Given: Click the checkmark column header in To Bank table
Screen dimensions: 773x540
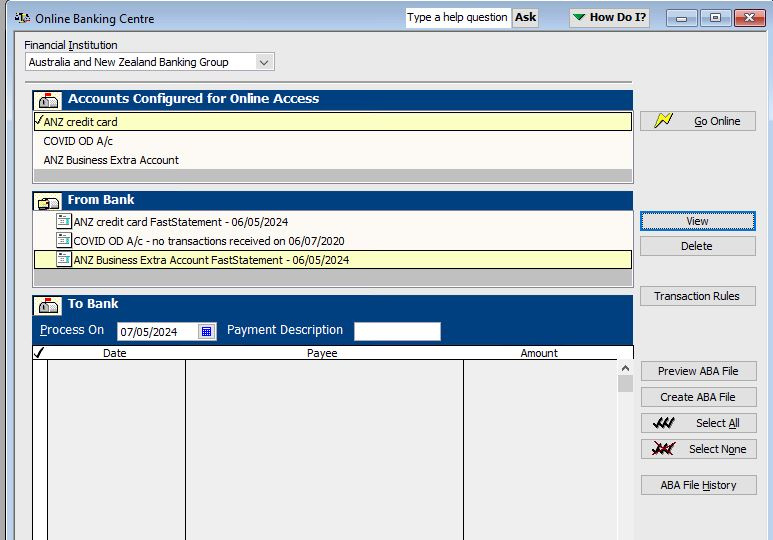Looking at the screenshot, I should [39, 352].
